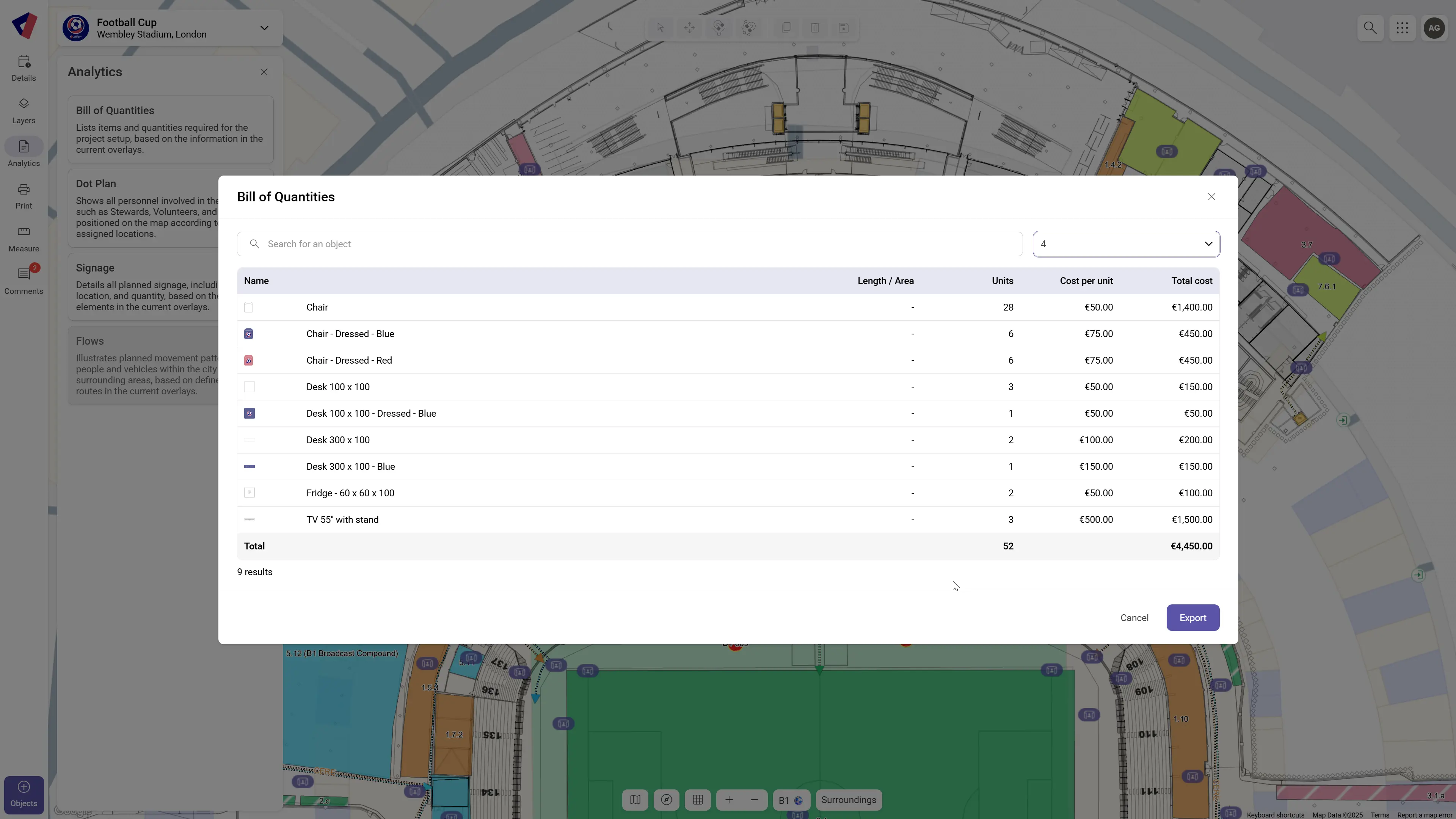The width and height of the screenshot is (1456, 819).
Task: Activate the move objects tool
Action: [x=690, y=28]
